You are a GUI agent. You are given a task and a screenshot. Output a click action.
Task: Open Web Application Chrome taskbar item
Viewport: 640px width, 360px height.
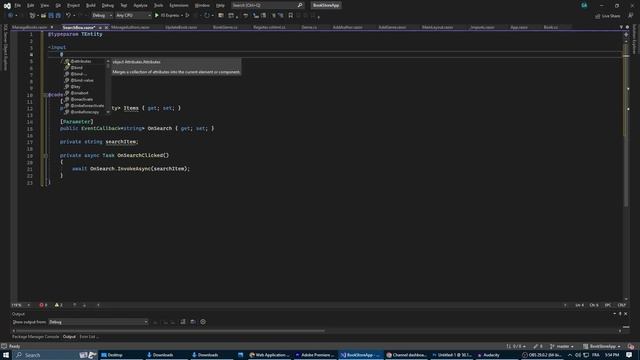269,355
